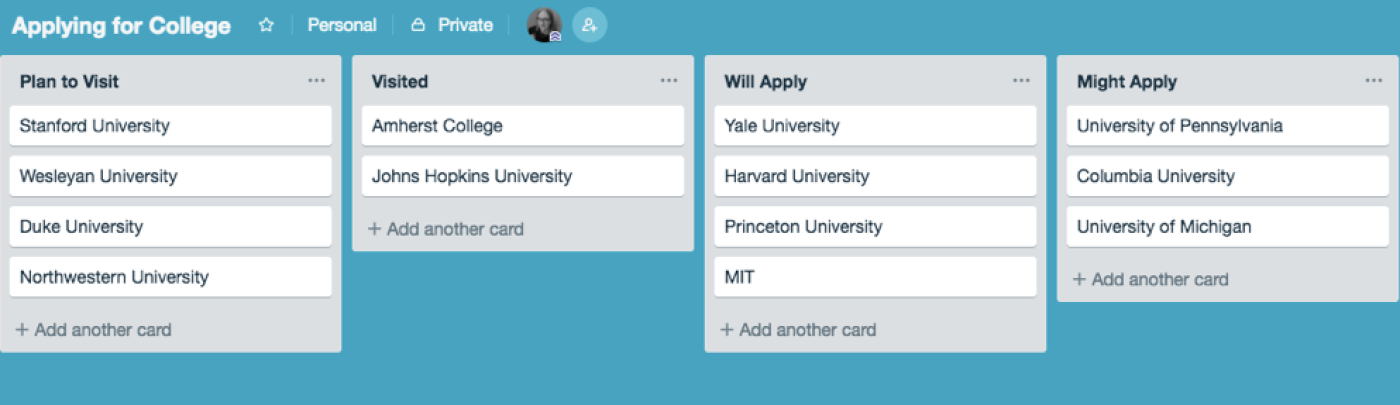Add another card to Might Apply
The width and height of the screenshot is (1400, 405).
pos(1150,280)
